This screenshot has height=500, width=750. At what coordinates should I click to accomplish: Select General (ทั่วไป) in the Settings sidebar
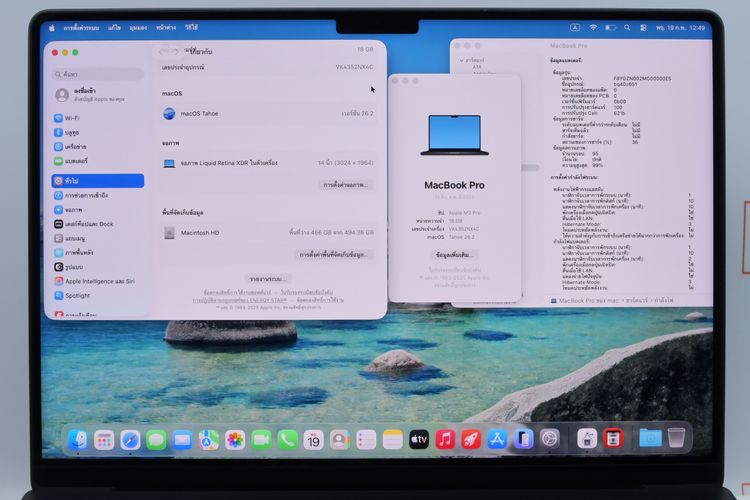[x=98, y=180]
